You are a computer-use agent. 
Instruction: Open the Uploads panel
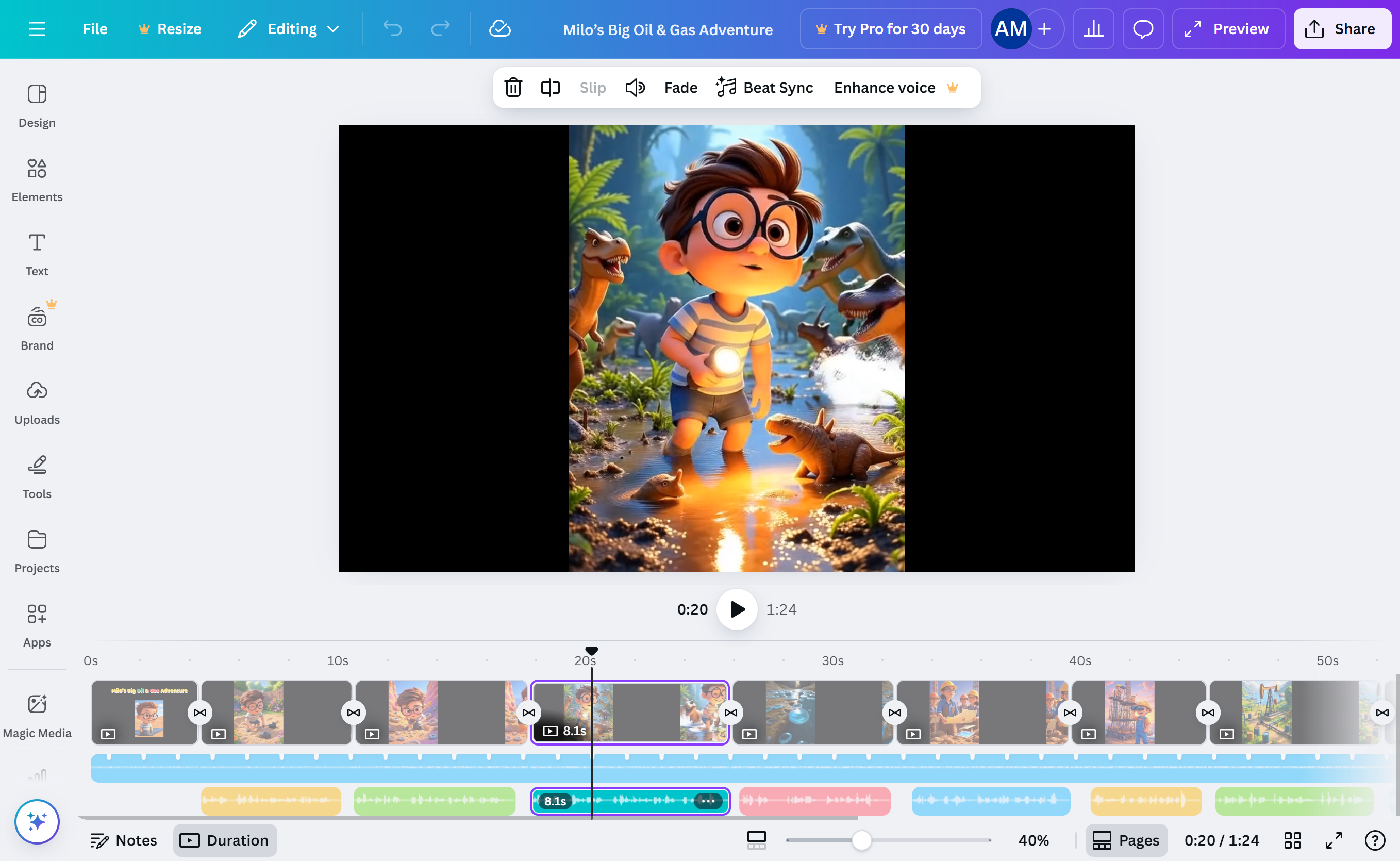tap(37, 402)
